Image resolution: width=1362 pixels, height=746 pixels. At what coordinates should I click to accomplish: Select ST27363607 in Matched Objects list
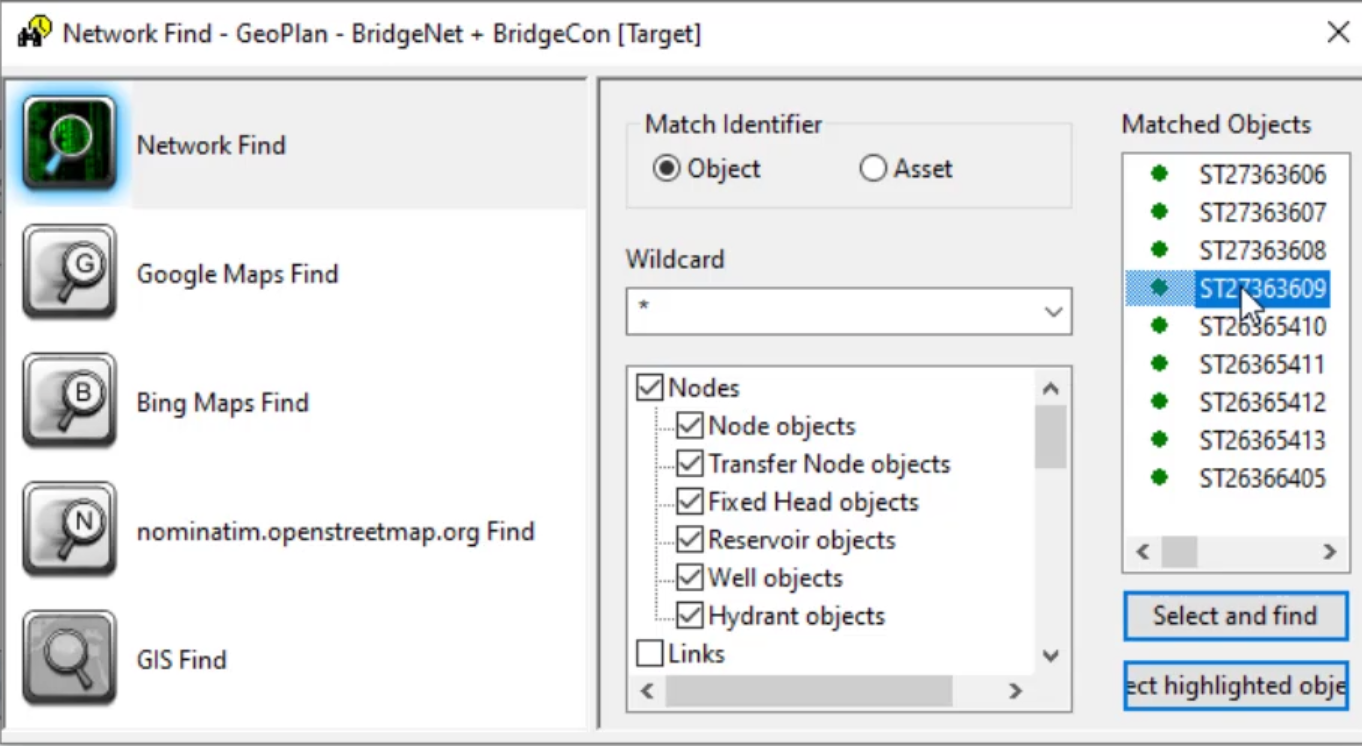point(1262,213)
